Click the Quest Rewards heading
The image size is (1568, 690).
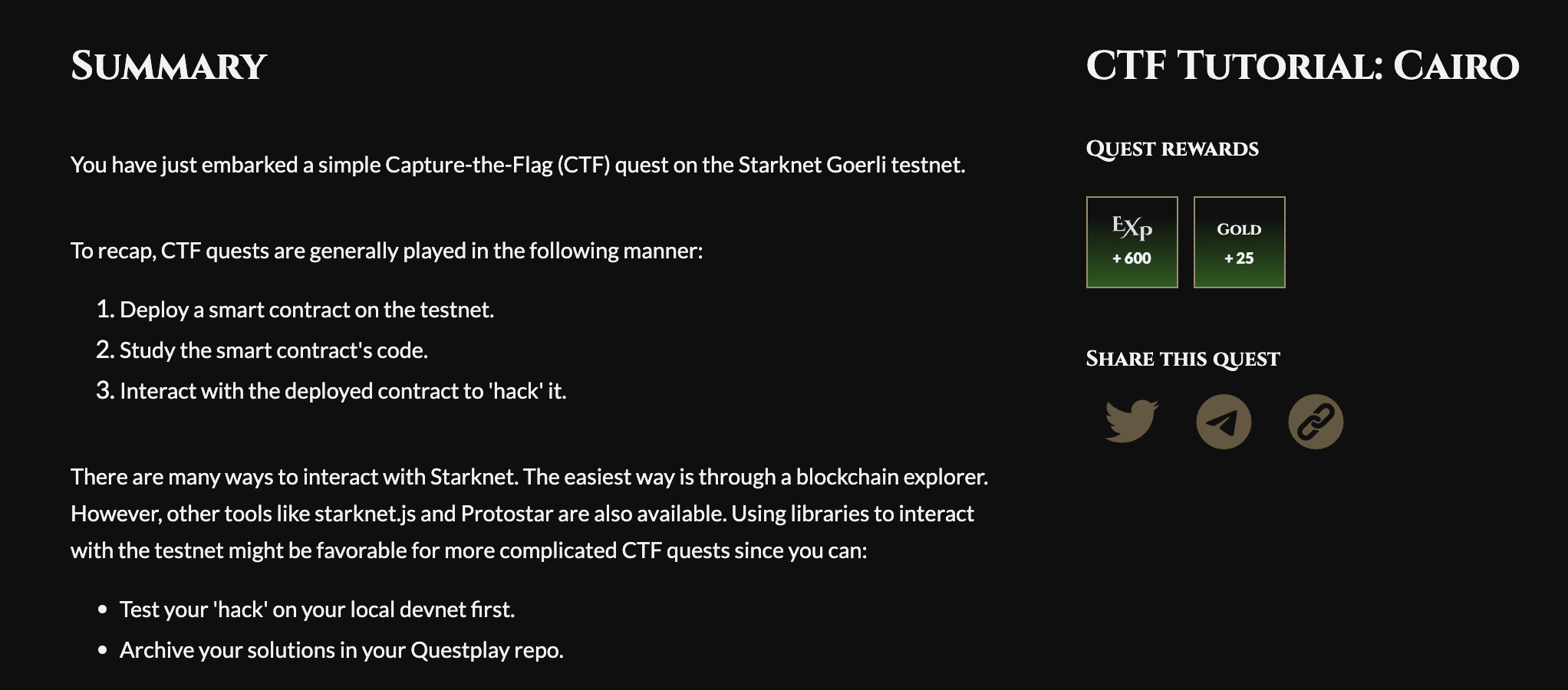pyautogui.click(x=1172, y=149)
